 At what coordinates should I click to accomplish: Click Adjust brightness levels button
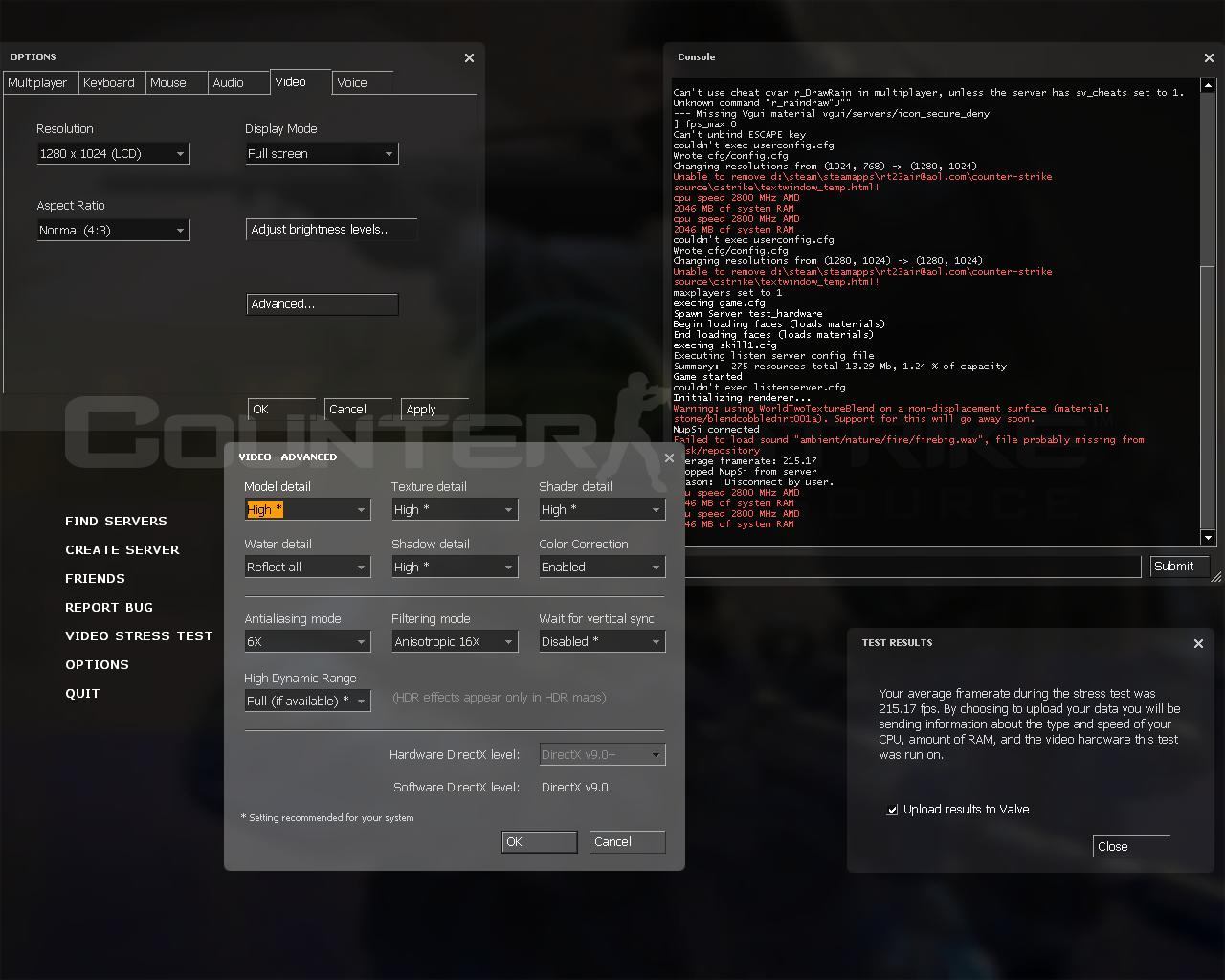click(x=331, y=230)
